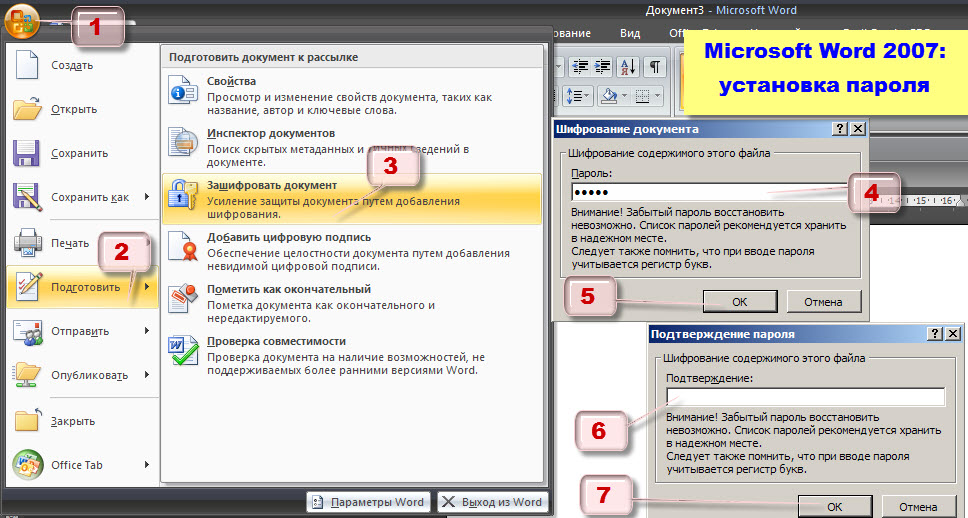The height and width of the screenshot is (518, 968).
Task: Click help ? in Шифрование документа dialog
Action: point(840,128)
